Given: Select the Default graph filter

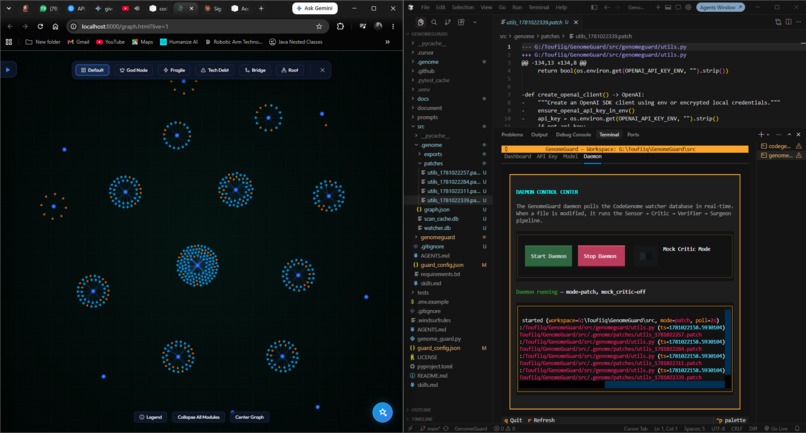Looking at the screenshot, I should [93, 70].
